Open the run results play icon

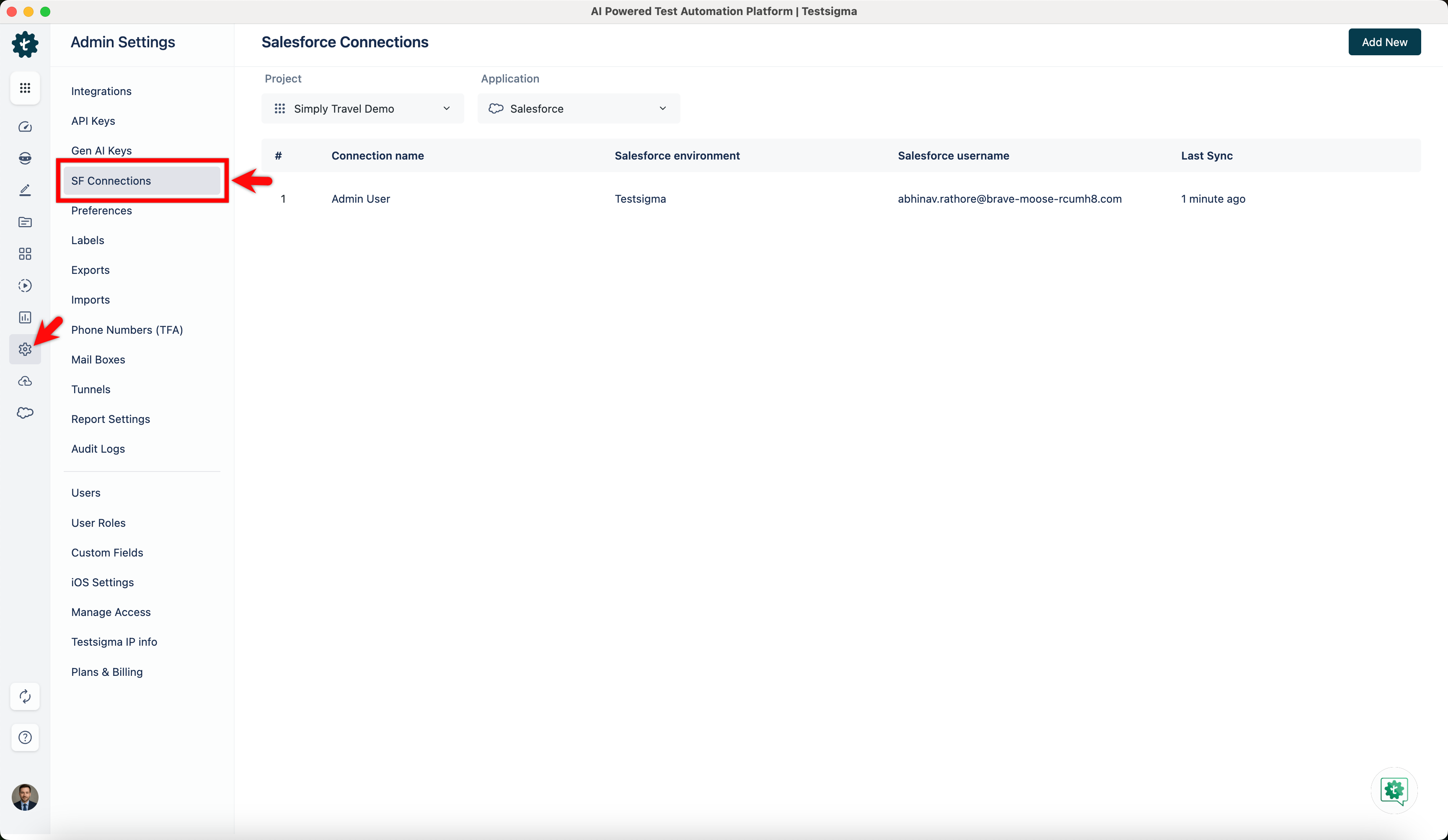25,285
